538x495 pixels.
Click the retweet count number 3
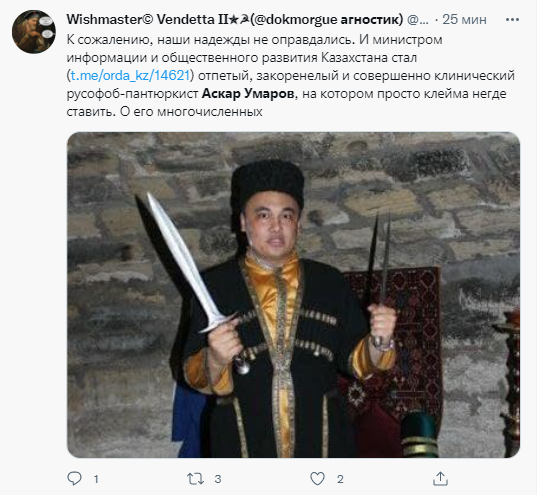218,479
